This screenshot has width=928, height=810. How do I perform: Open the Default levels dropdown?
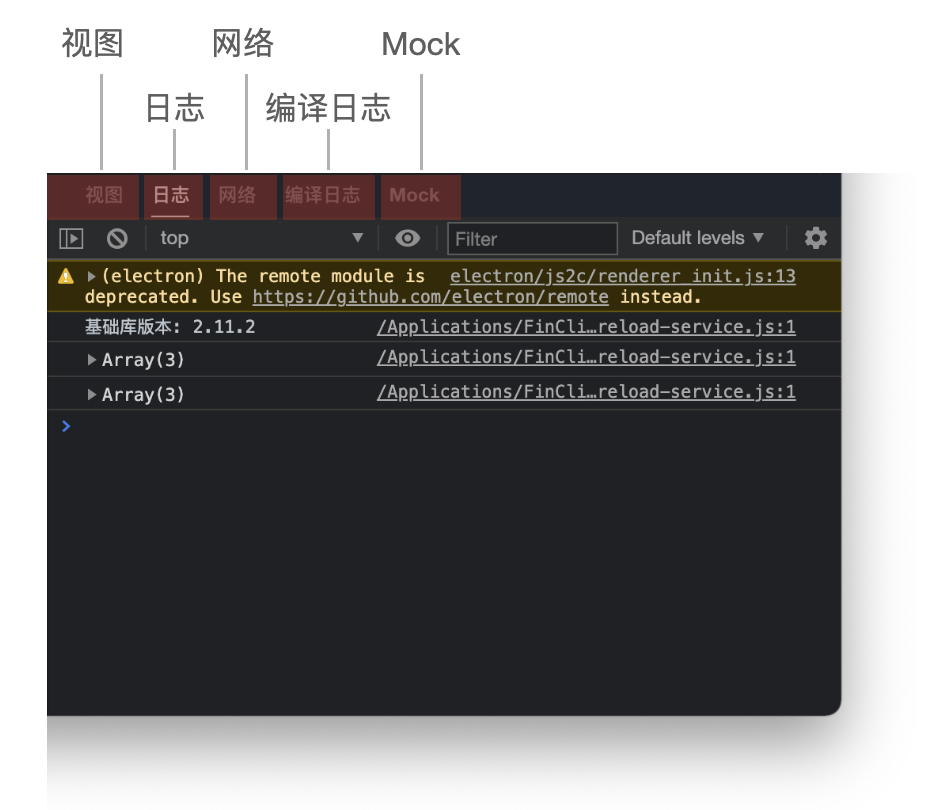(x=697, y=238)
